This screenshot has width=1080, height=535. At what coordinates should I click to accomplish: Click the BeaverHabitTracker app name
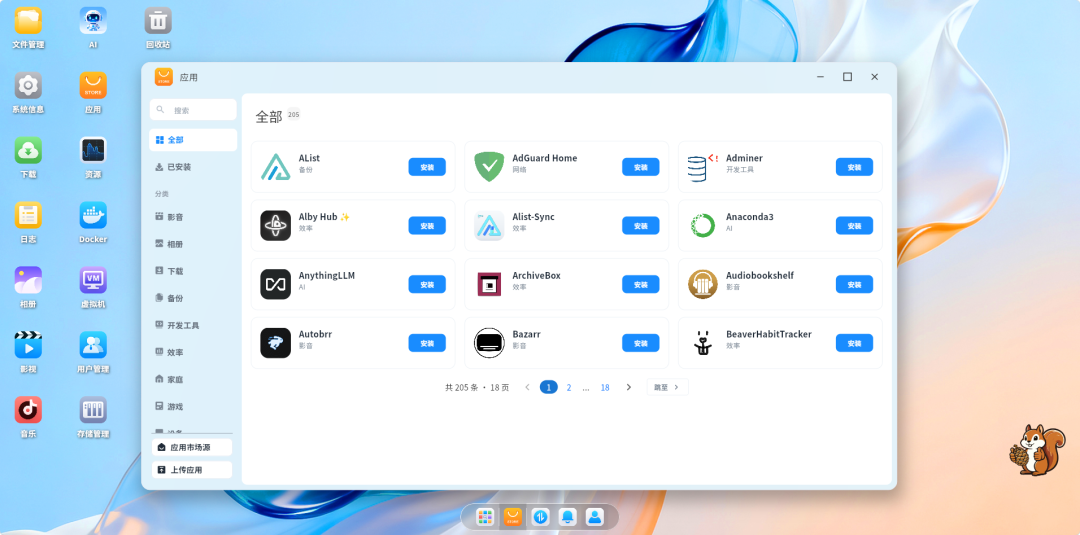[769, 334]
